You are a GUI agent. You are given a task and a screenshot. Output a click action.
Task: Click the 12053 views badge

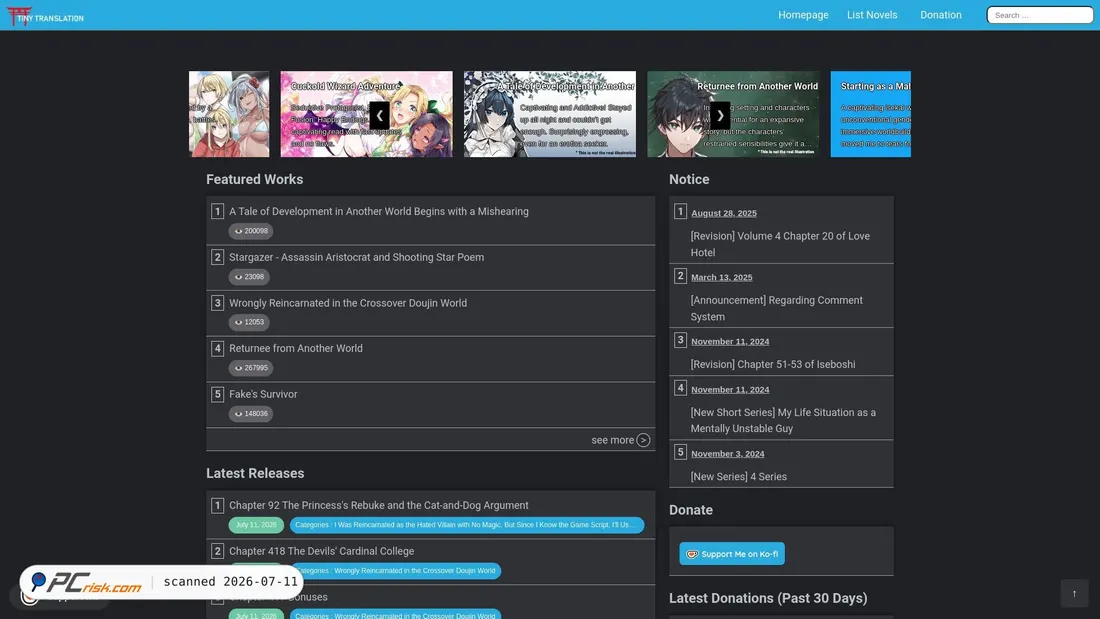coord(249,322)
